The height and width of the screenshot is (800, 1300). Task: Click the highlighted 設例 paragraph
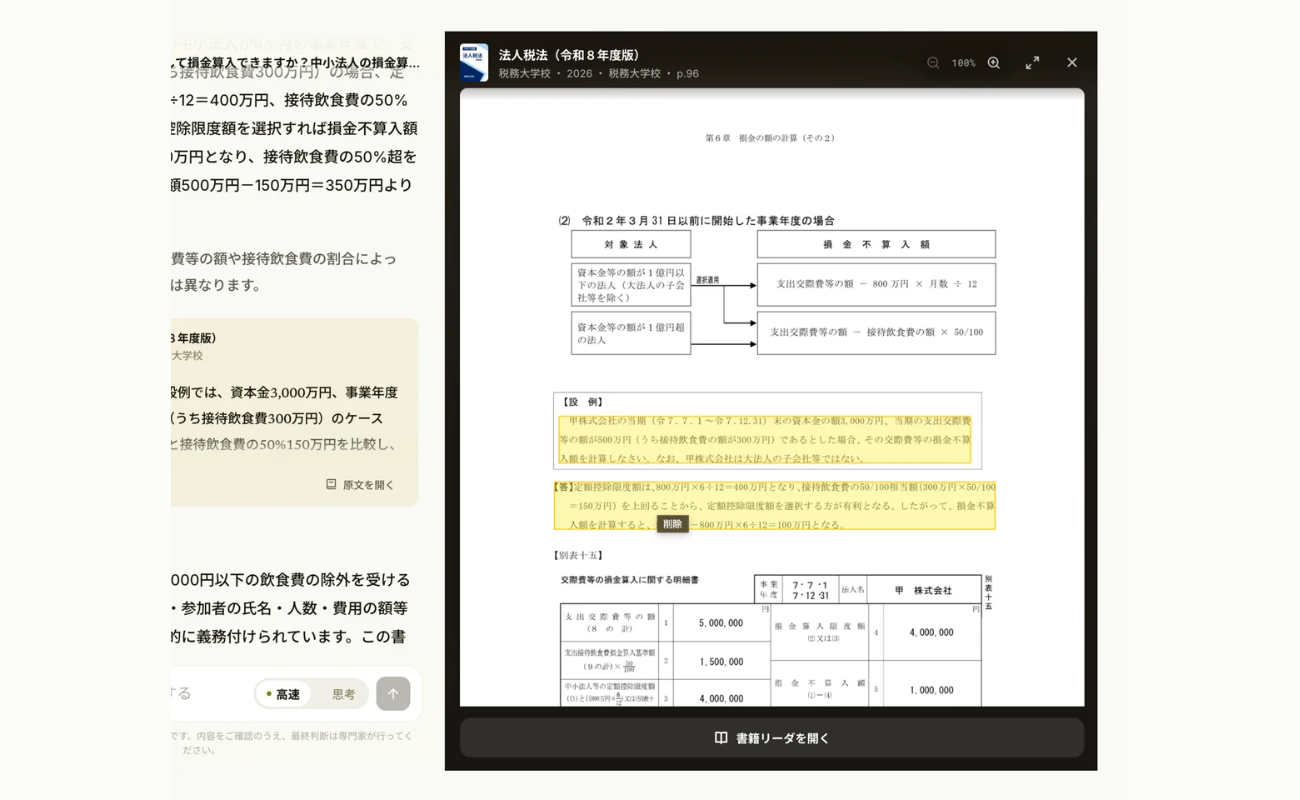pyautogui.click(x=765, y=440)
